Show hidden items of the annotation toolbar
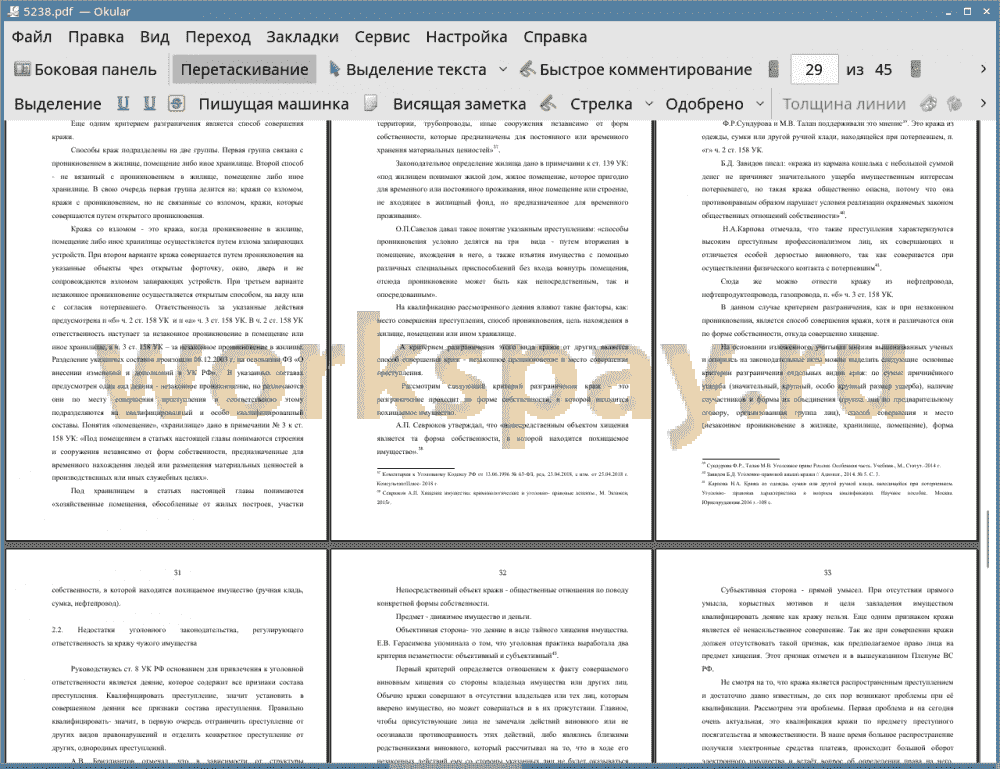Viewport: 1000px width, 769px height. pos(983,103)
